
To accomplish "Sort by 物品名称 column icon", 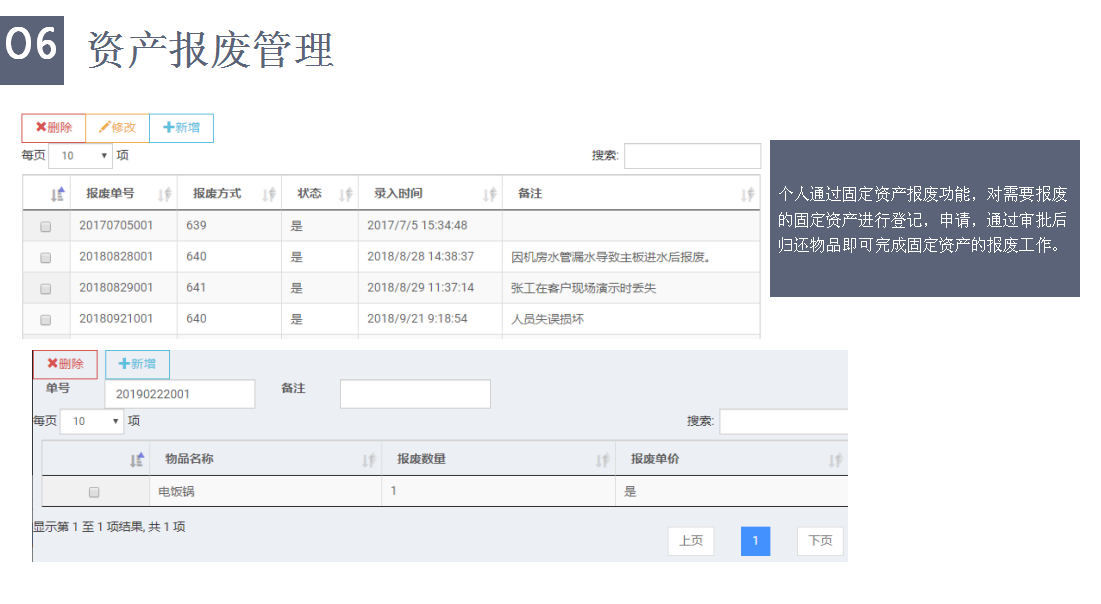I will click(x=369, y=460).
